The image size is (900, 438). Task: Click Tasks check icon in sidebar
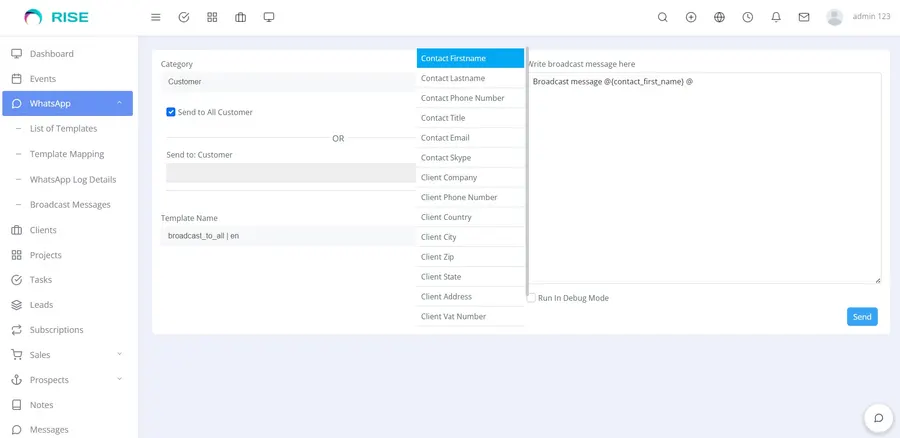(17, 280)
